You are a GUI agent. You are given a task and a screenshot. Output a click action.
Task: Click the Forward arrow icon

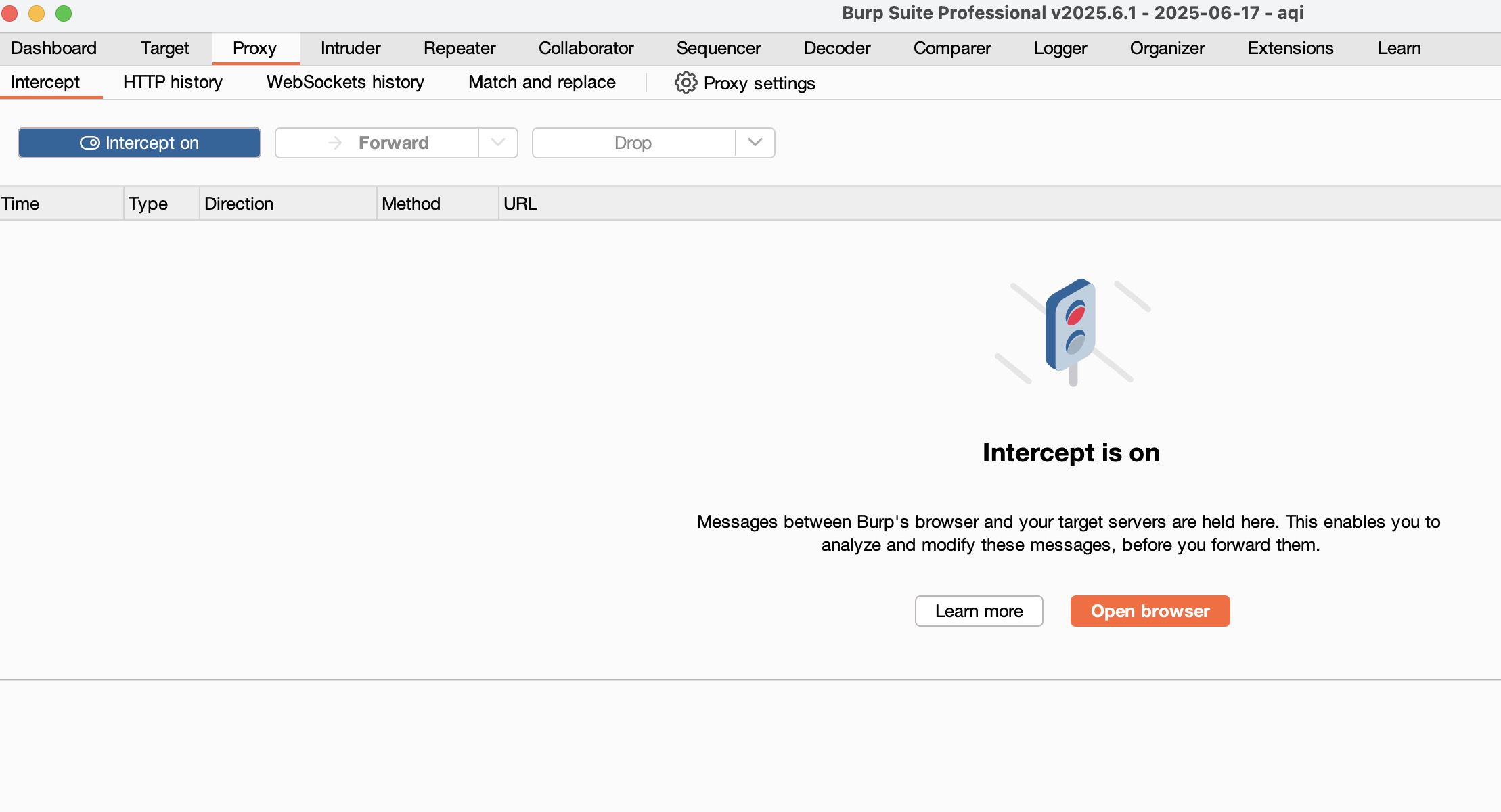point(334,143)
